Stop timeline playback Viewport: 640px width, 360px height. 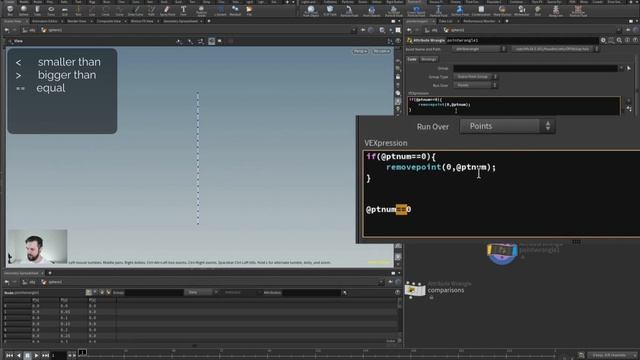point(27,356)
